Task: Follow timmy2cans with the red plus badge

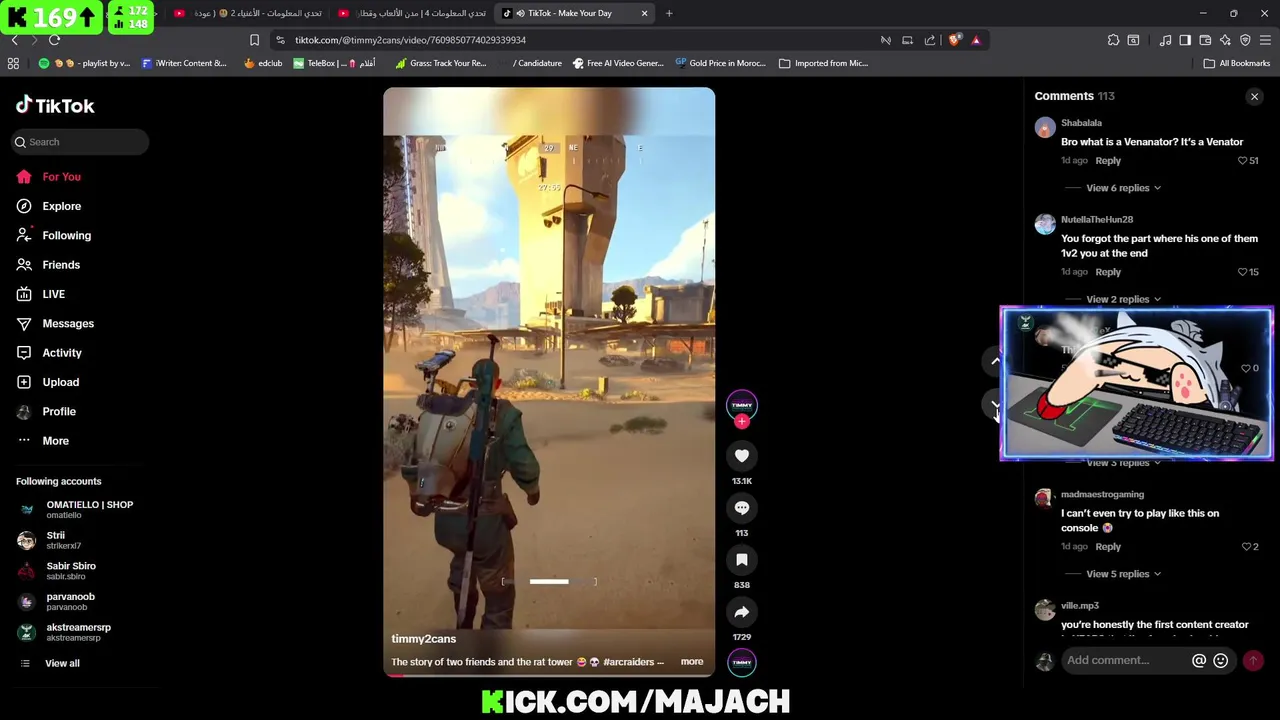Action: [x=742, y=422]
